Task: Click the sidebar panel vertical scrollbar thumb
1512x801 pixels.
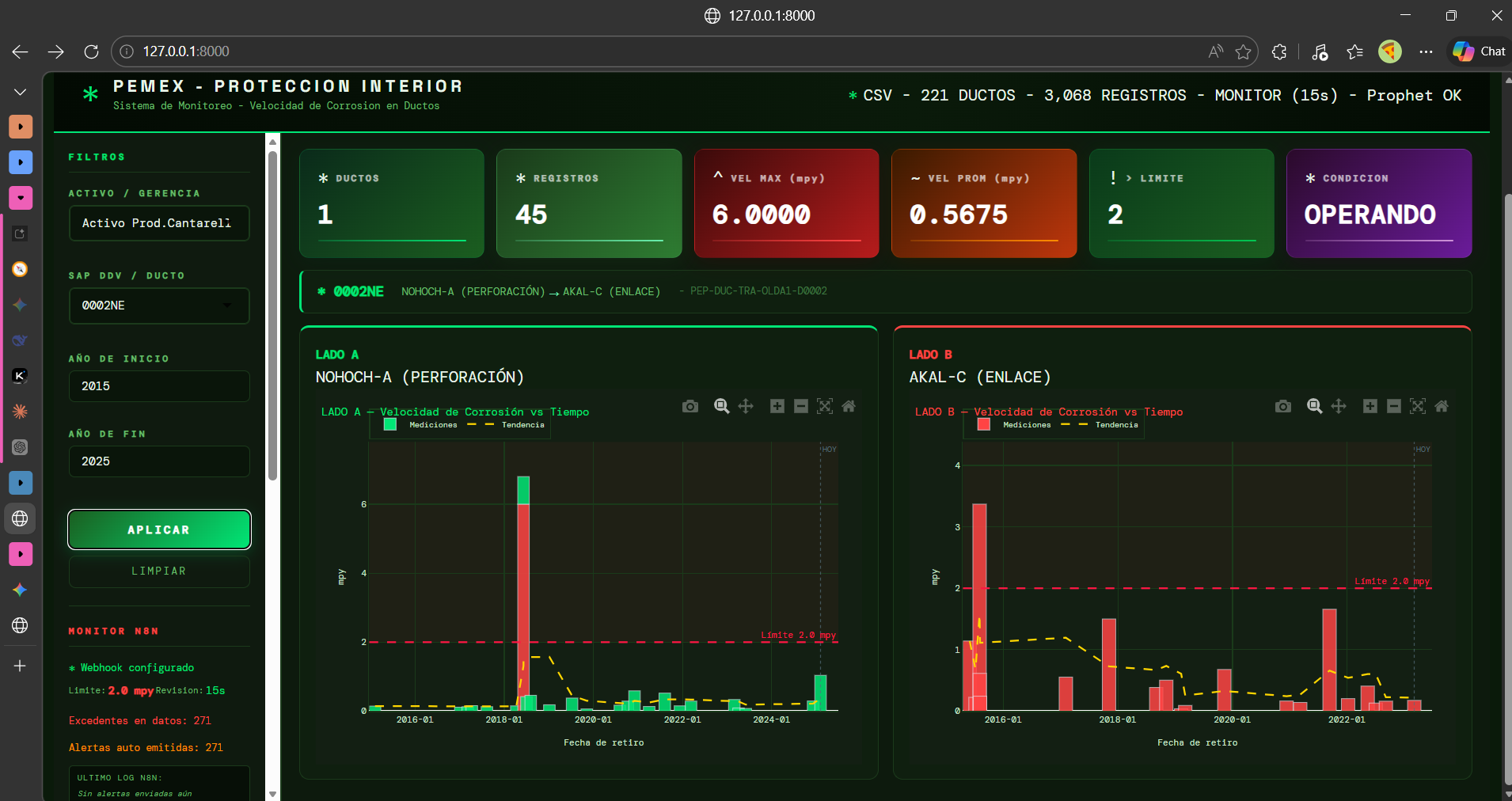Action: pyautogui.click(x=272, y=315)
